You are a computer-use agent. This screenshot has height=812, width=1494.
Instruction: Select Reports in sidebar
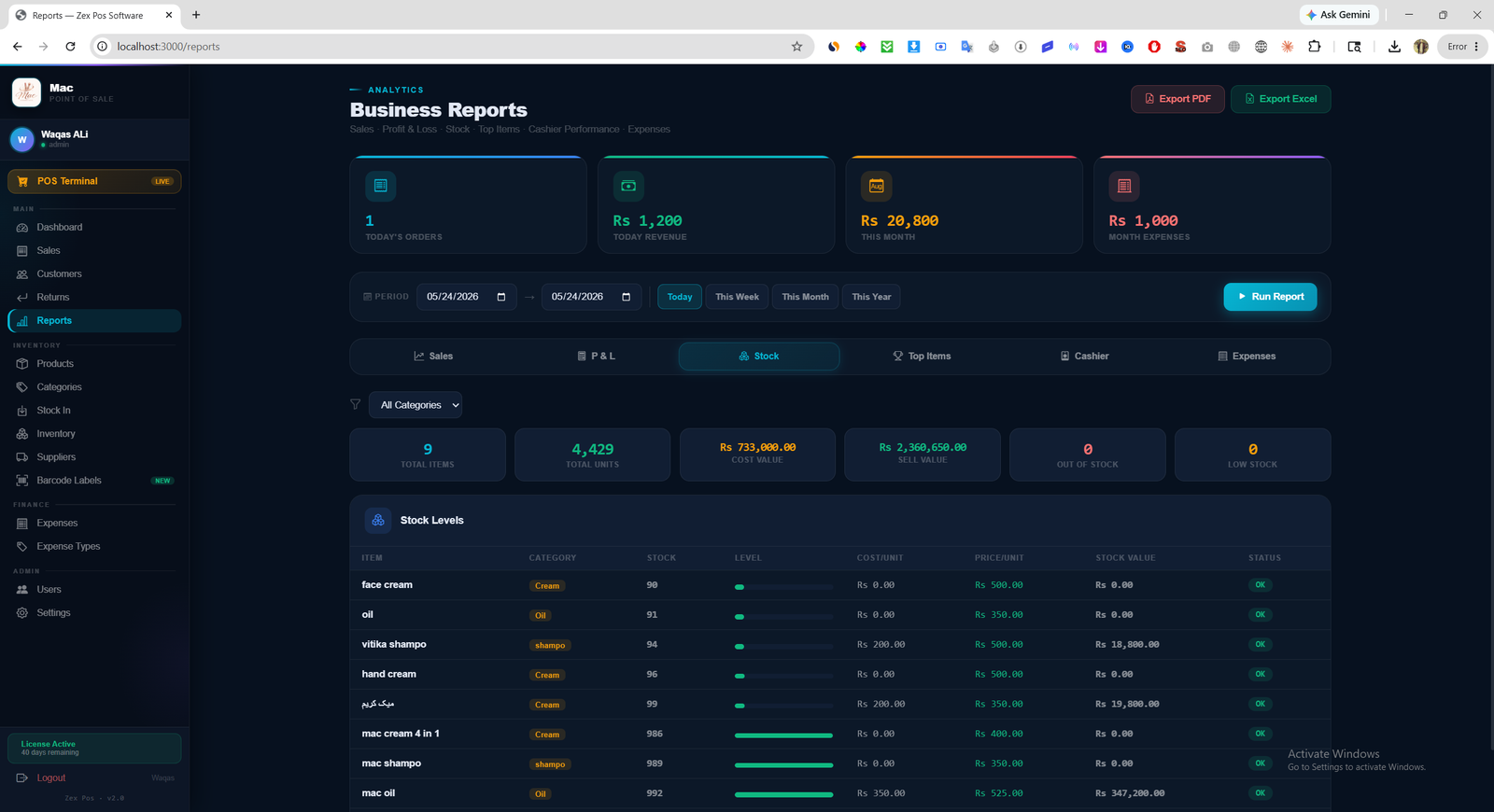pyautogui.click(x=94, y=320)
